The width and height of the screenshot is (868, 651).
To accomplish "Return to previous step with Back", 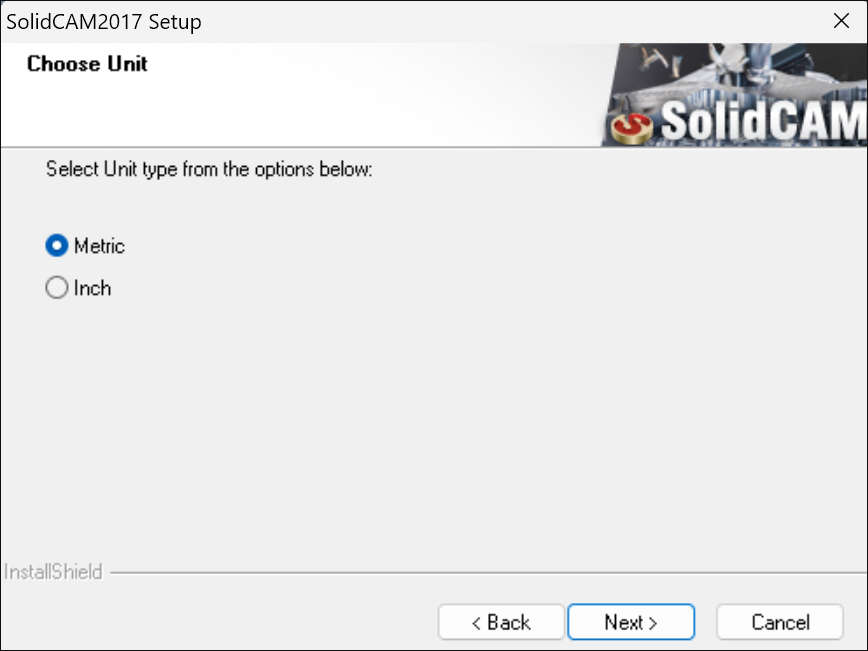I will pyautogui.click(x=501, y=622).
